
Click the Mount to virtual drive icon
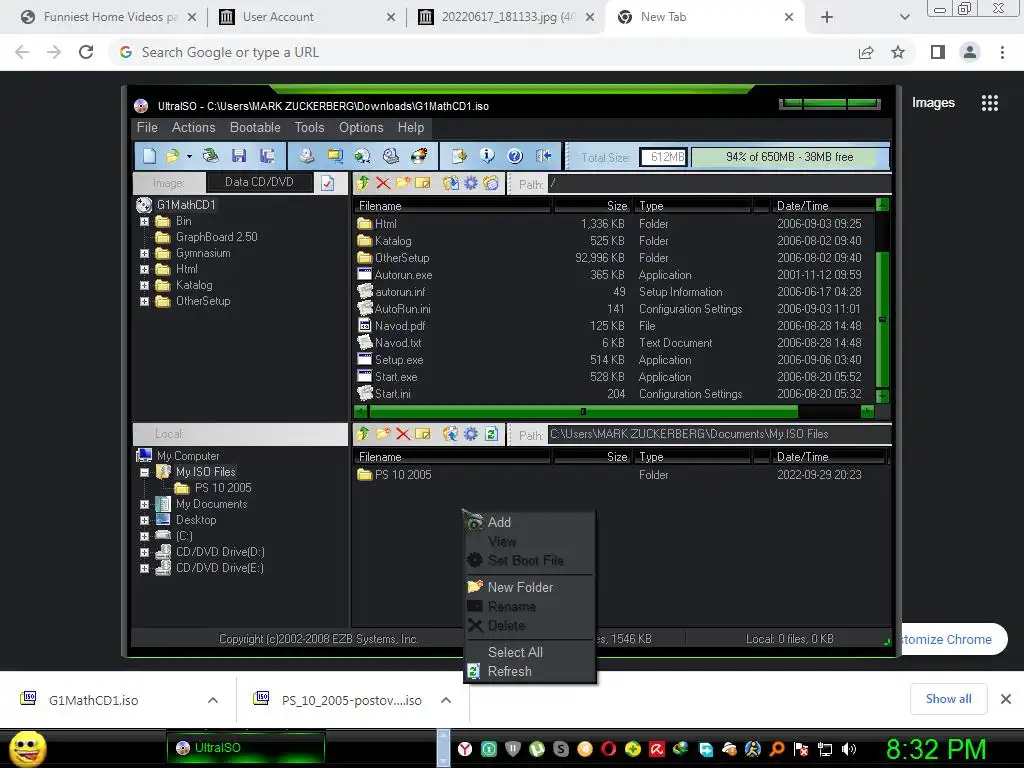(x=391, y=156)
